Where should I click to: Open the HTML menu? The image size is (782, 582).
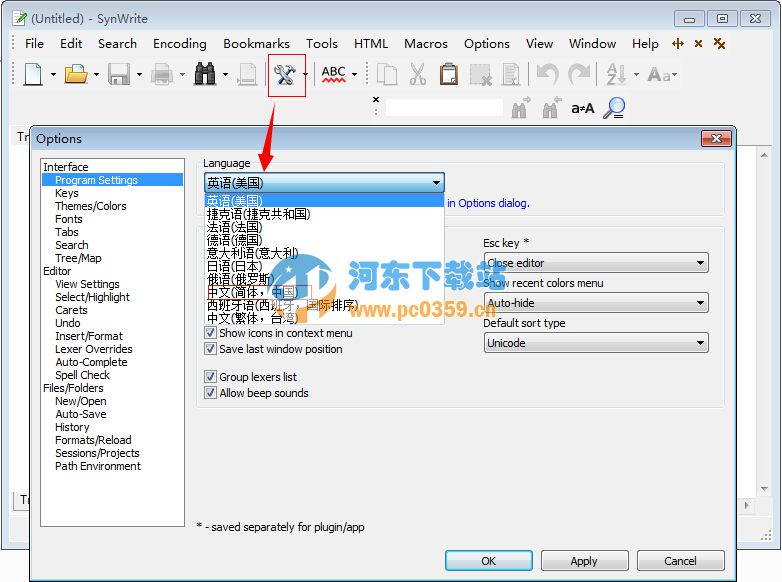371,44
